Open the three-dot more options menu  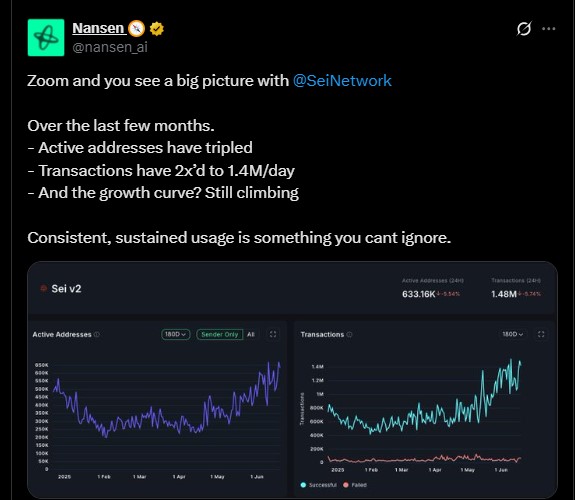[x=549, y=29]
